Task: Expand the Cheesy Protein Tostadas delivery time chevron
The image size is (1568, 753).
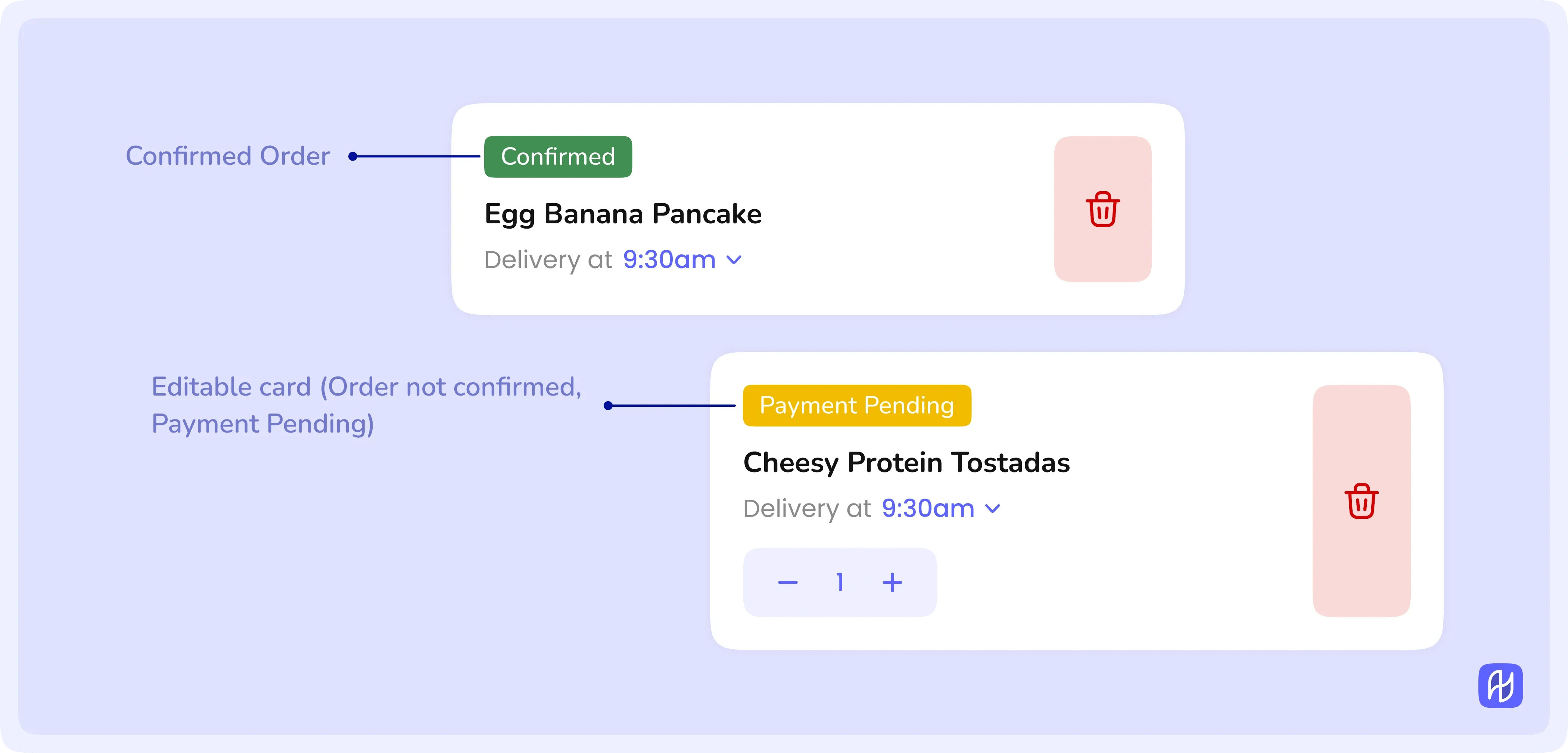Action: coord(993,509)
